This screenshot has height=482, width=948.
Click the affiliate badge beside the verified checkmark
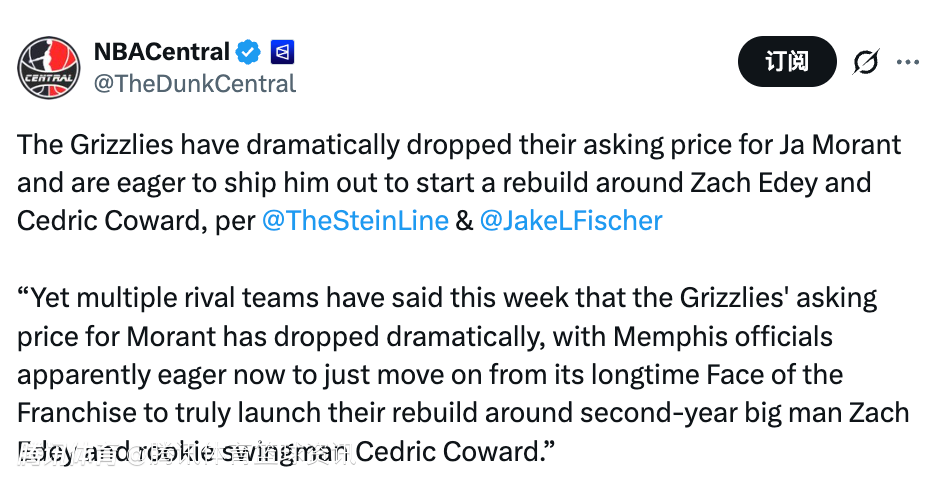click(x=281, y=51)
